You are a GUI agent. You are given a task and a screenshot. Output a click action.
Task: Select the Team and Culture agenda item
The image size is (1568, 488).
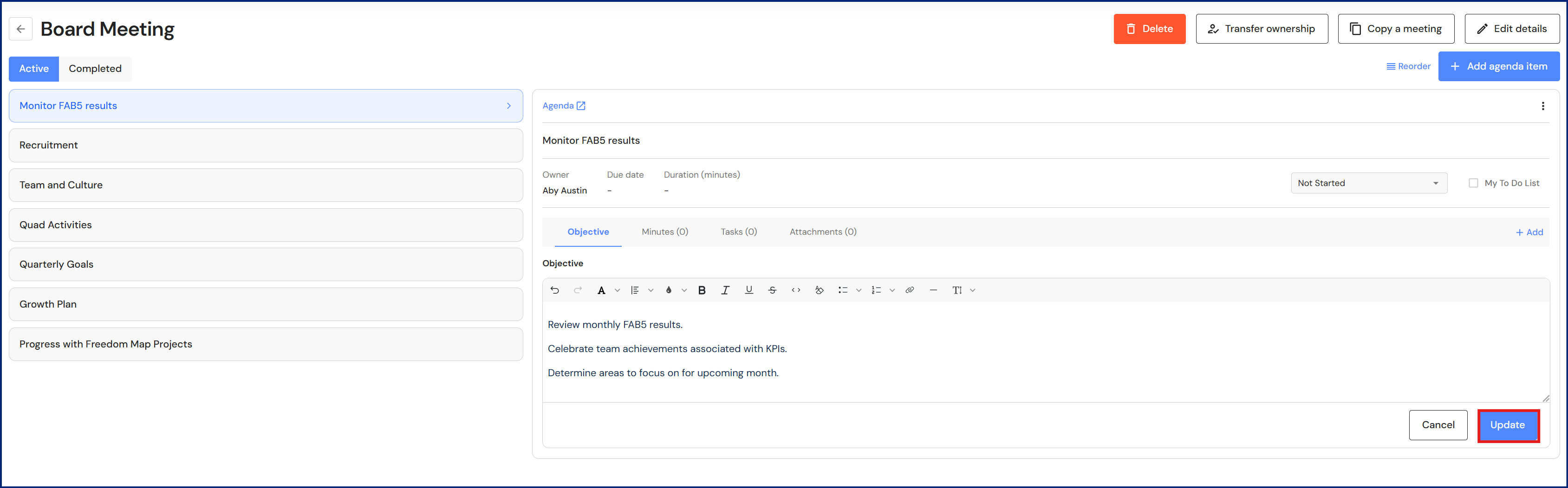click(x=266, y=185)
